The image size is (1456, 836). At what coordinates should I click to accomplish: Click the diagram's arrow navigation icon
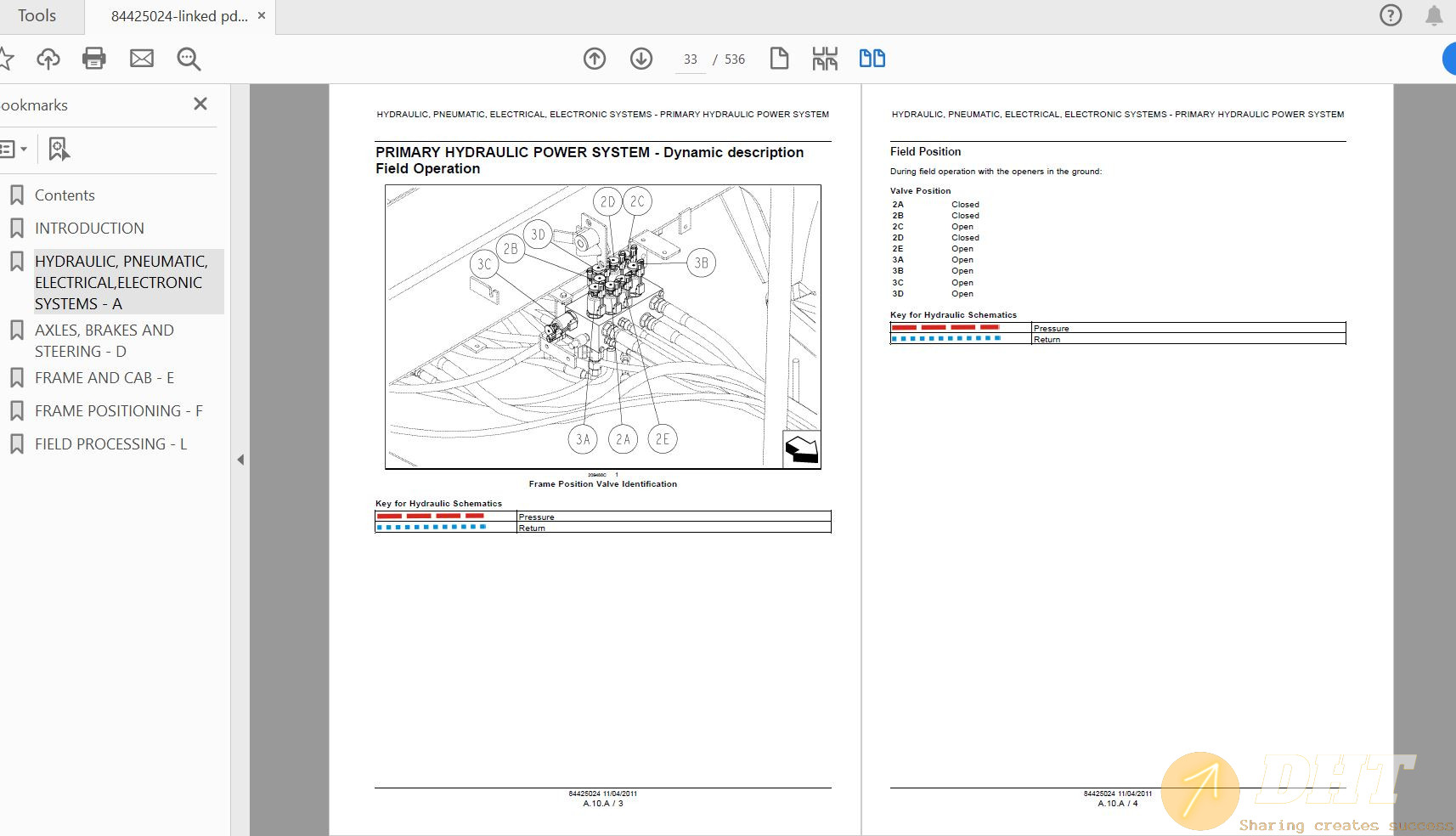pos(801,449)
